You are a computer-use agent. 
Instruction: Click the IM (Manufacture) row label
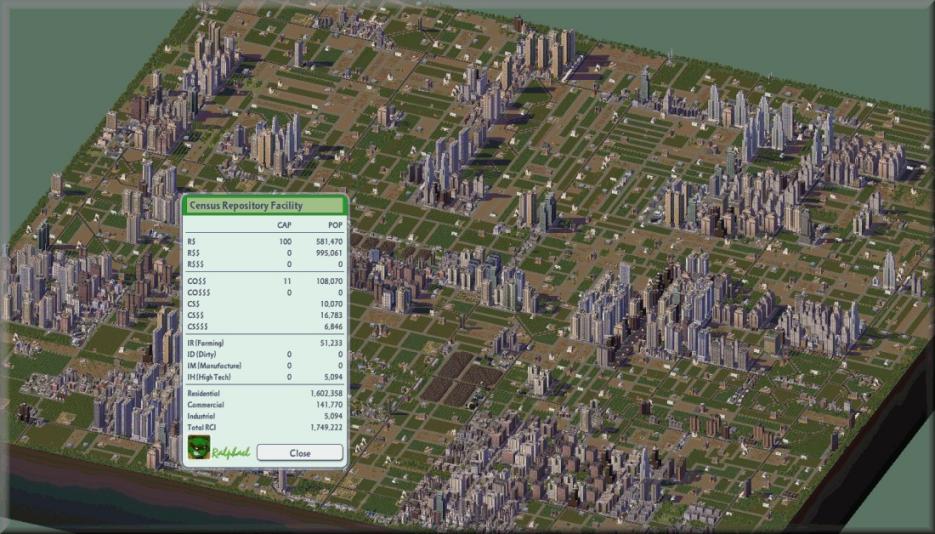tap(214, 366)
